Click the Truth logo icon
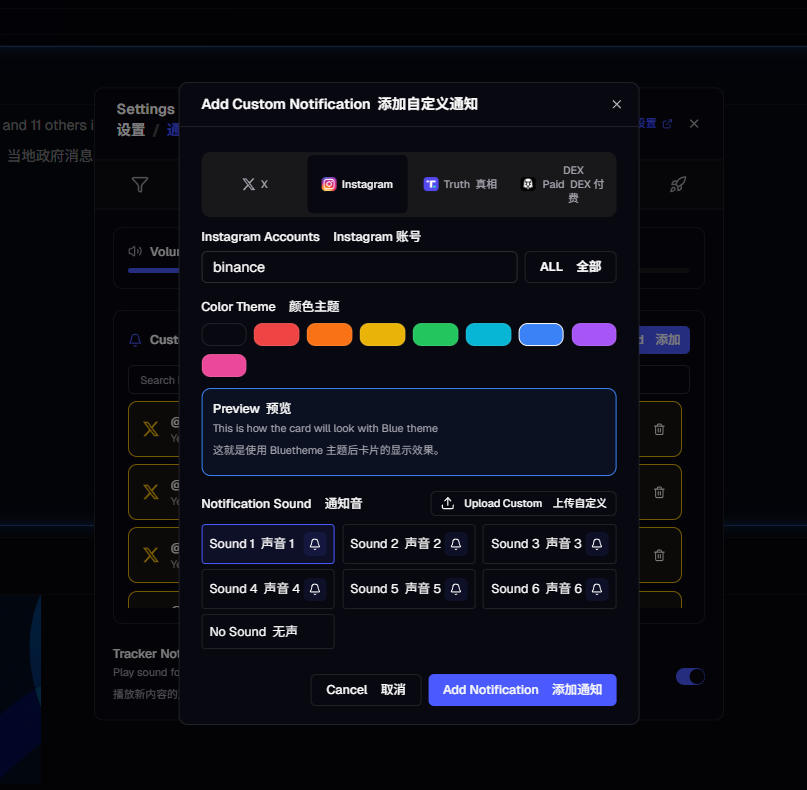The height and width of the screenshot is (790, 807). (x=431, y=184)
